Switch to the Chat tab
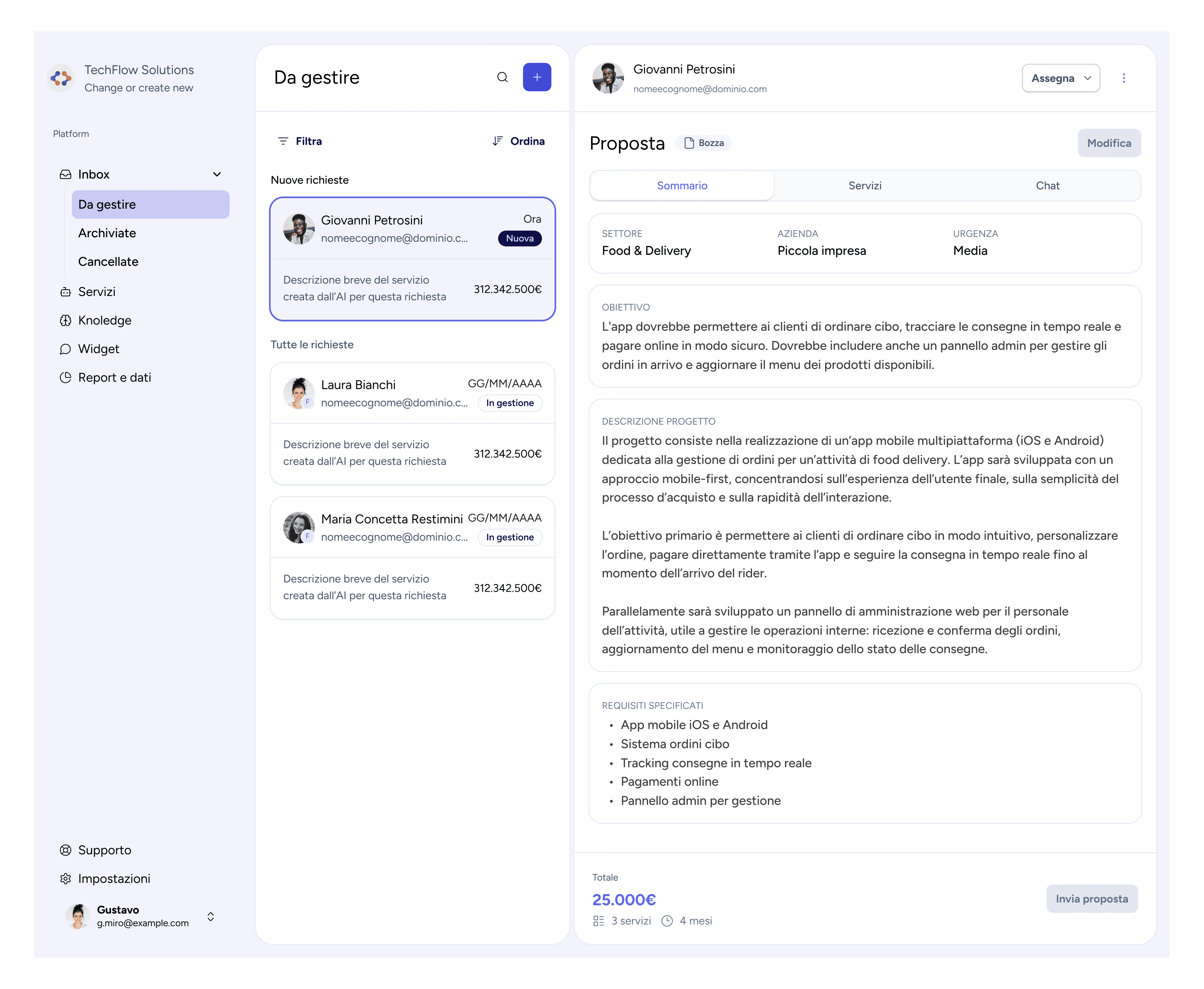 coord(1047,186)
